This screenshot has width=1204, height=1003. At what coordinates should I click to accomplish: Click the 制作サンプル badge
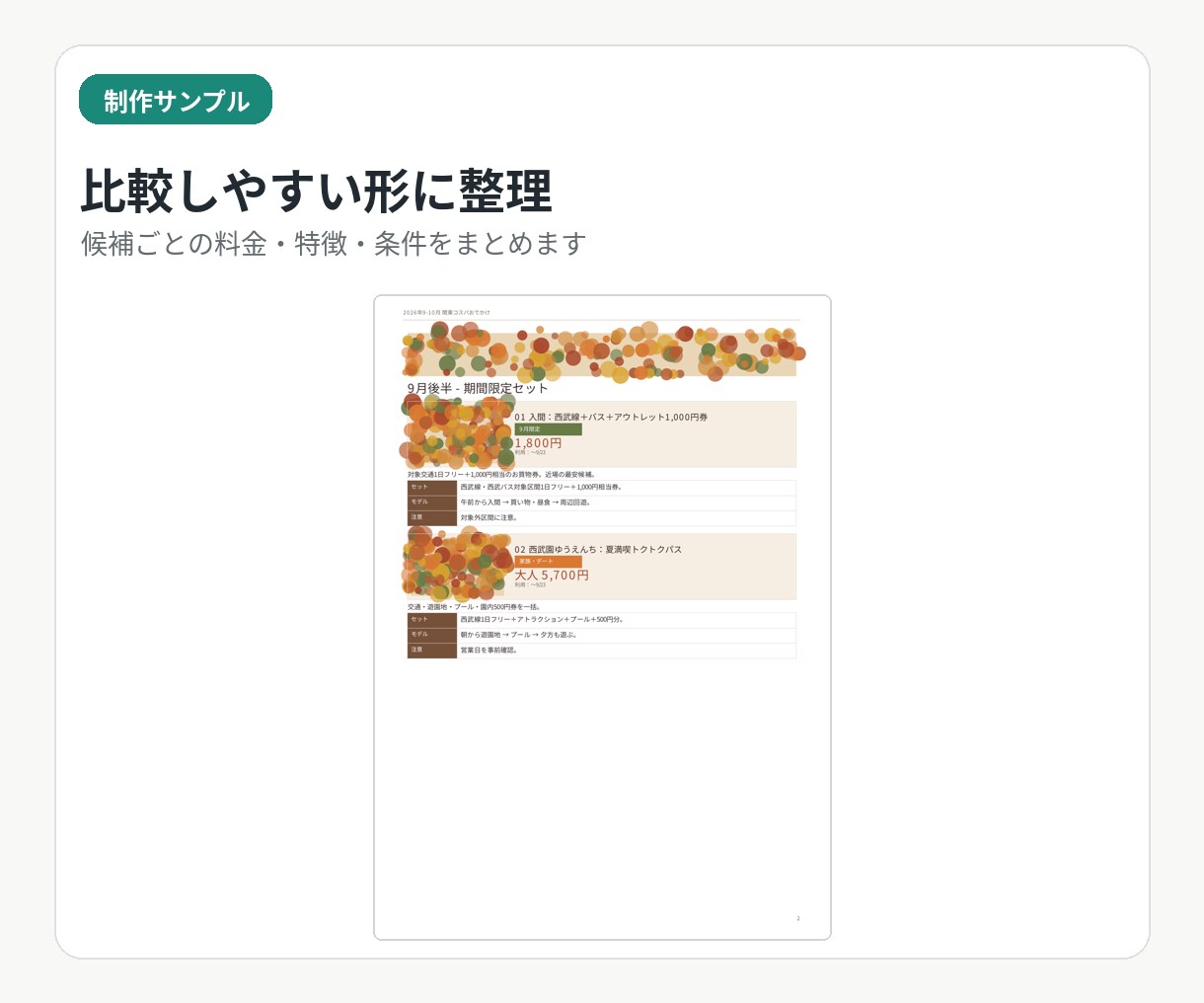click(176, 100)
